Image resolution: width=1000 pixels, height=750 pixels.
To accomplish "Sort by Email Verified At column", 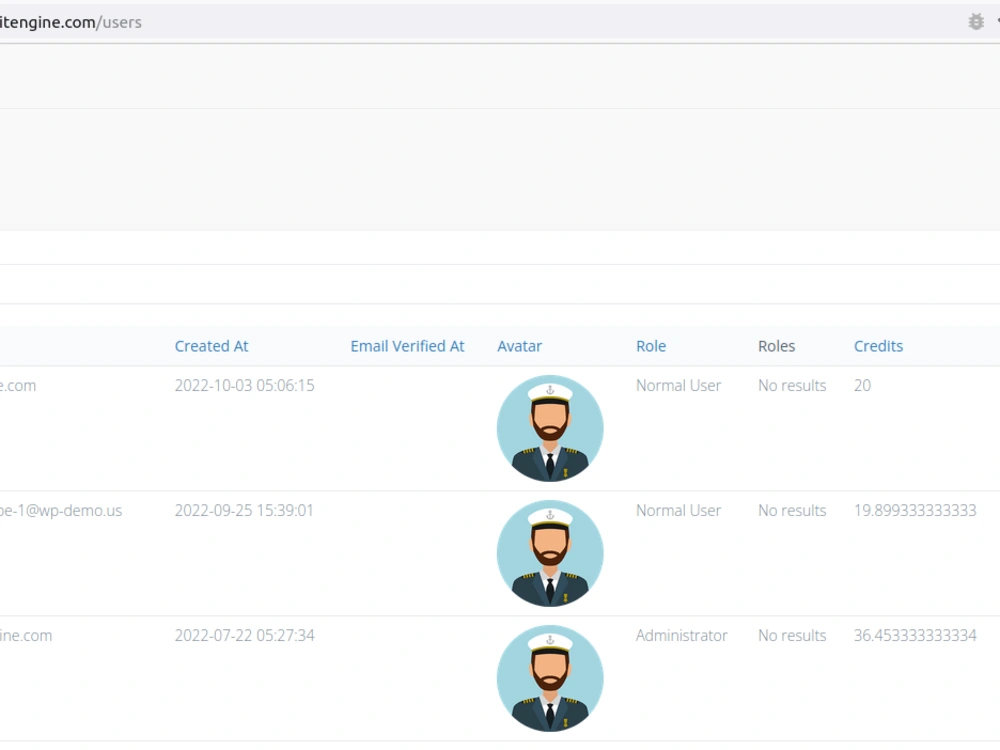I will [408, 346].
